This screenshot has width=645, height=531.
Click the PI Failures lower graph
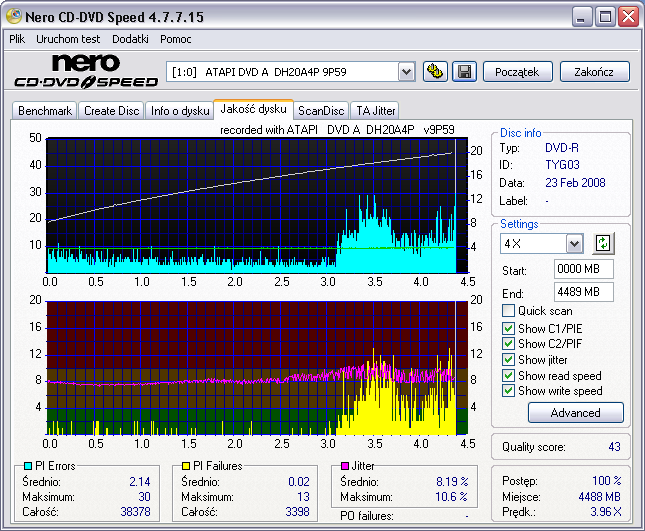(x=257, y=368)
